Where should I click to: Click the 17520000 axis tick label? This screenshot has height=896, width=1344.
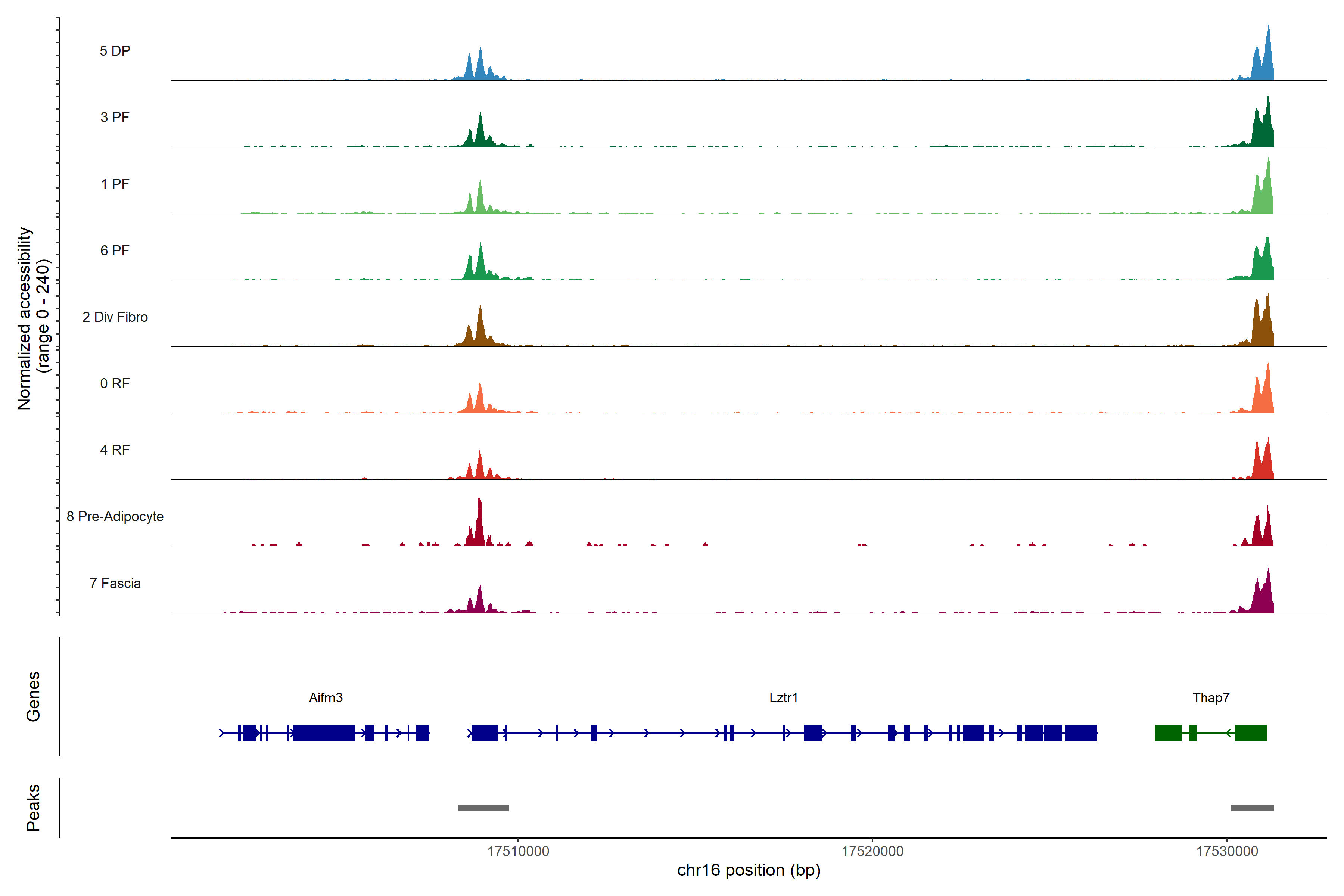872,852
